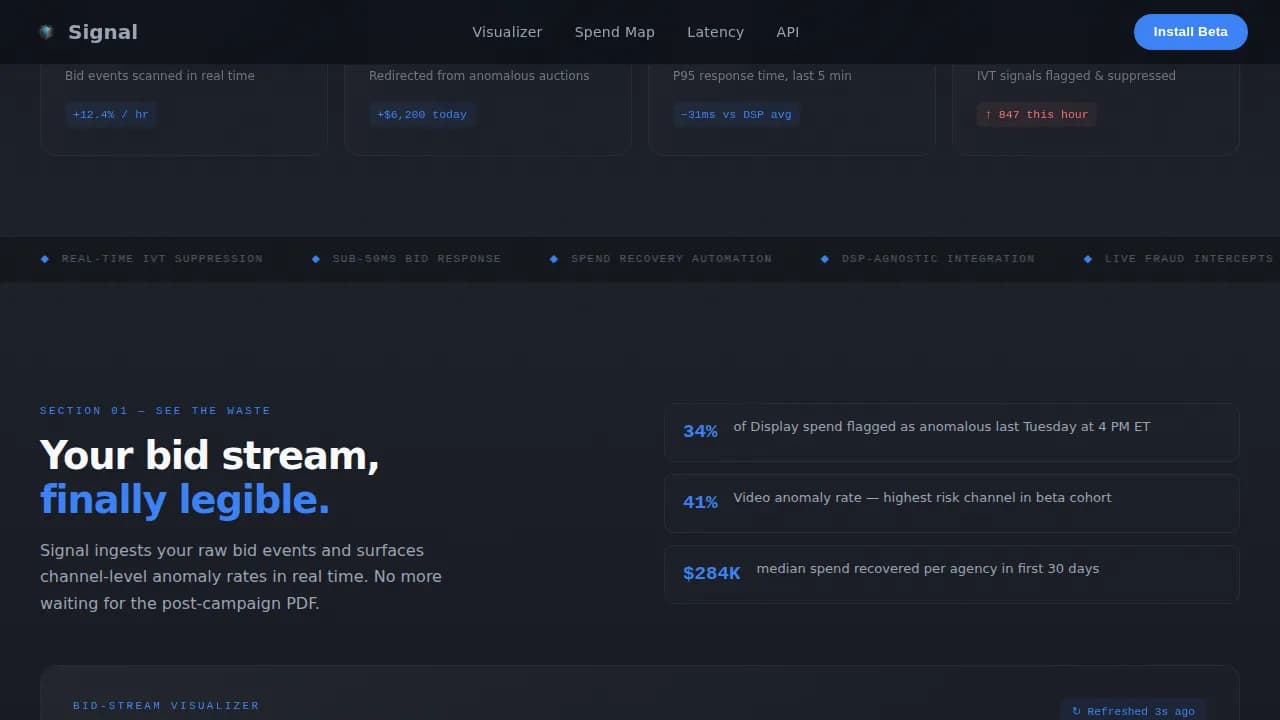Open the Visualizer nav item

pyautogui.click(x=507, y=32)
